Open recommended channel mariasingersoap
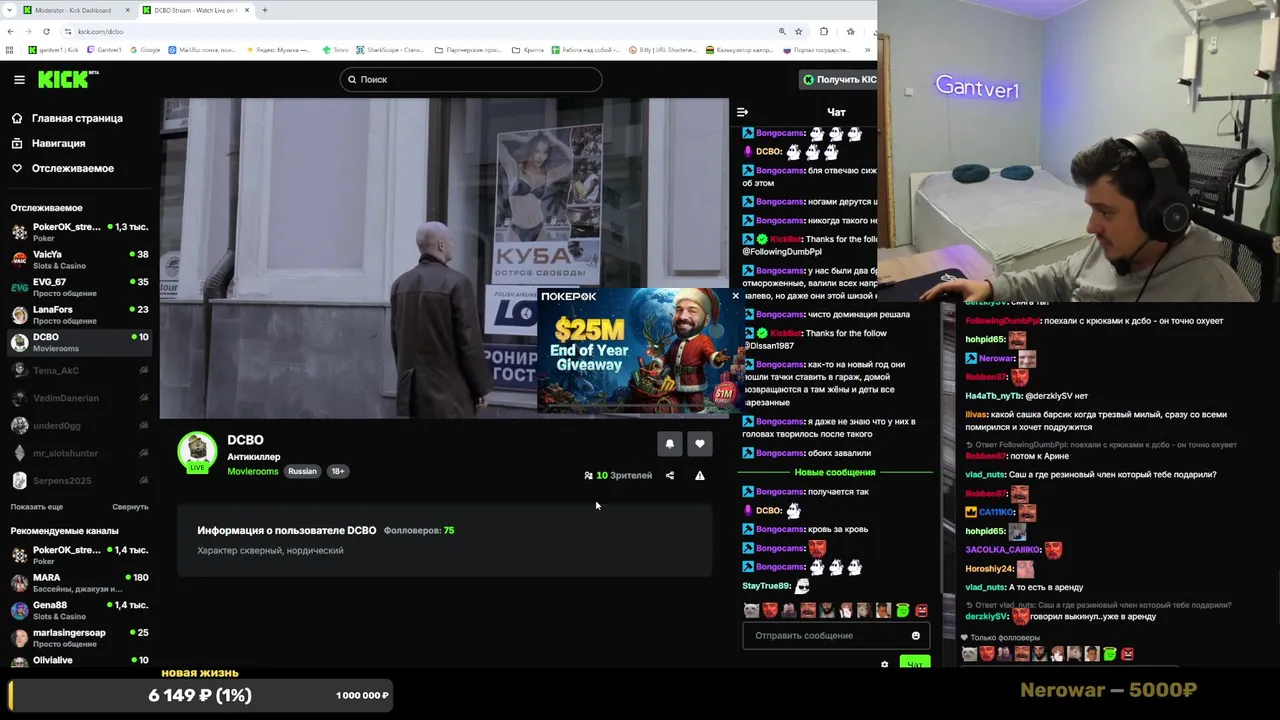1280x720 pixels. pyautogui.click(x=79, y=638)
